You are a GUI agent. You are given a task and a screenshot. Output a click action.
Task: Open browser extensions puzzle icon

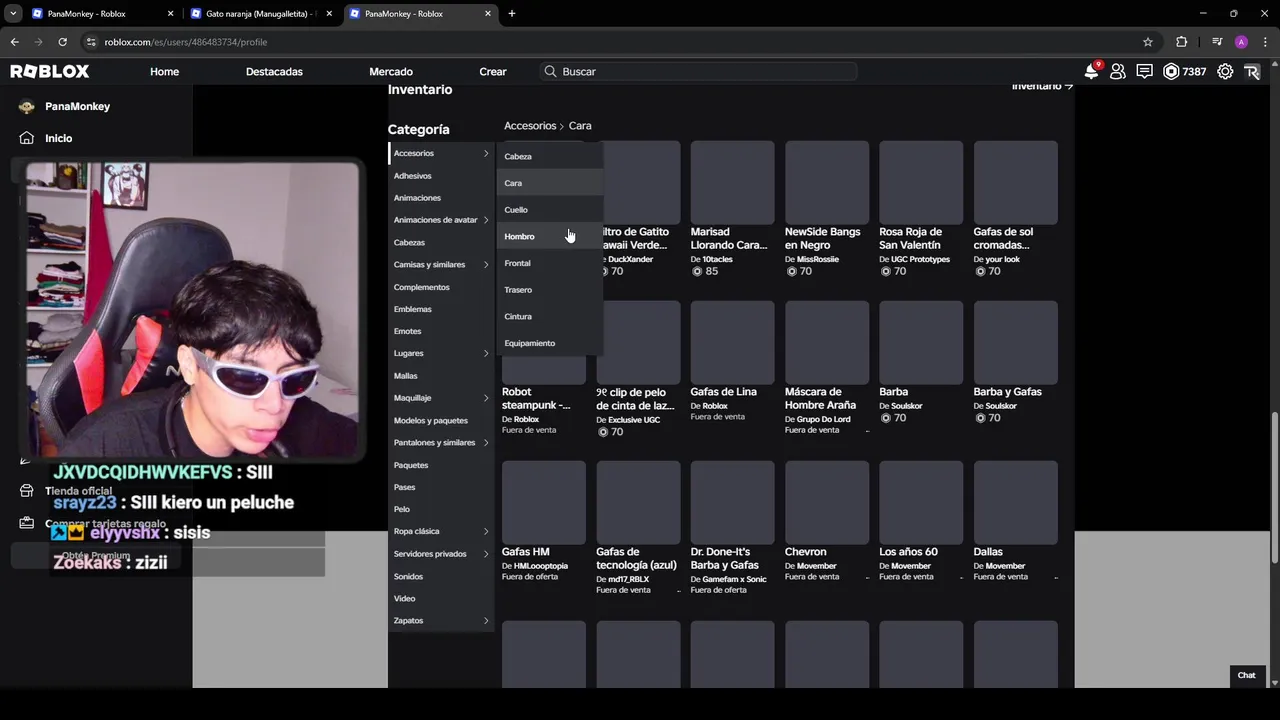pyautogui.click(x=1182, y=42)
